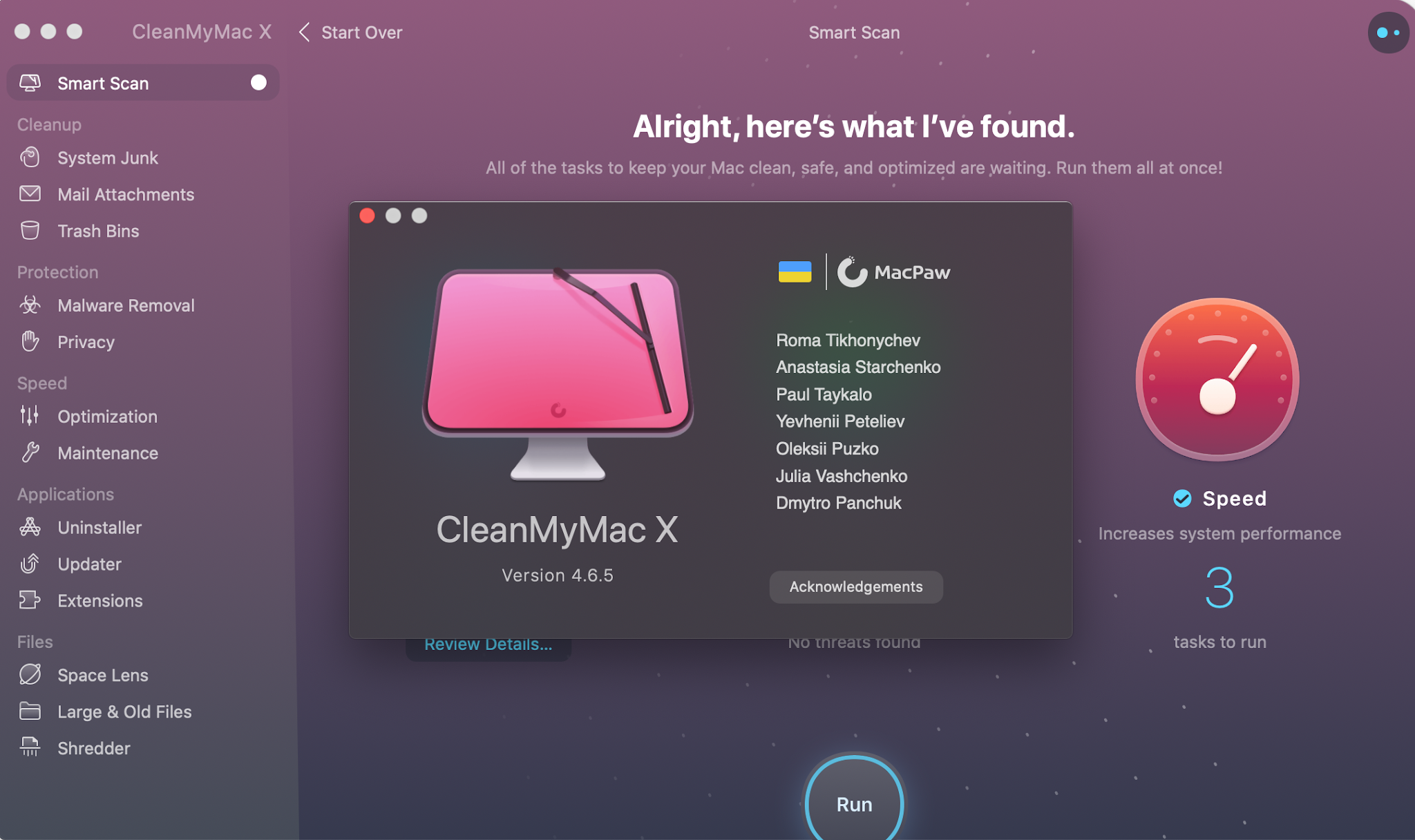Click the name Paul Taykalo

[x=824, y=394]
